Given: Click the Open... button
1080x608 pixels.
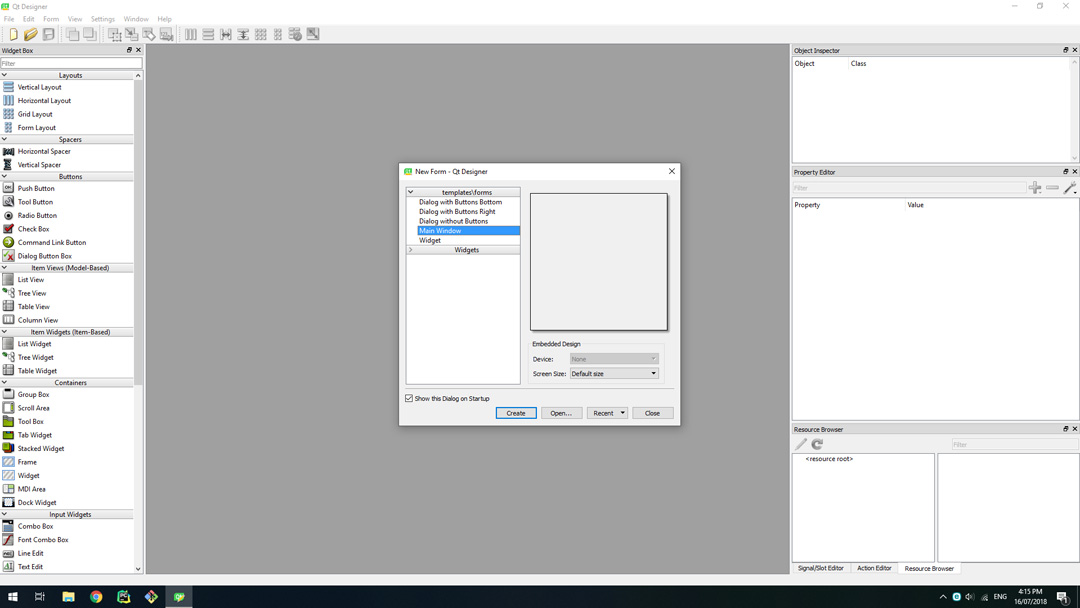Looking at the screenshot, I should (x=561, y=413).
